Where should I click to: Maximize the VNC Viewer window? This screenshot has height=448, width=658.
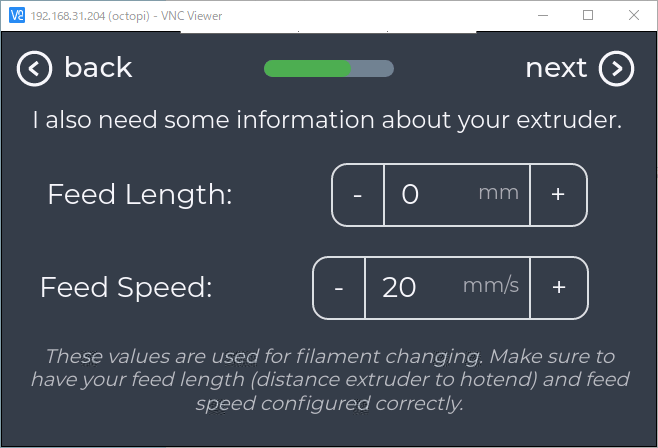coord(588,16)
